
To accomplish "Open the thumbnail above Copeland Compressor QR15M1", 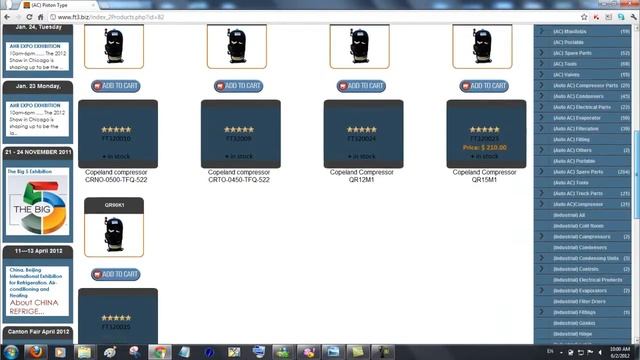I will [x=482, y=46].
